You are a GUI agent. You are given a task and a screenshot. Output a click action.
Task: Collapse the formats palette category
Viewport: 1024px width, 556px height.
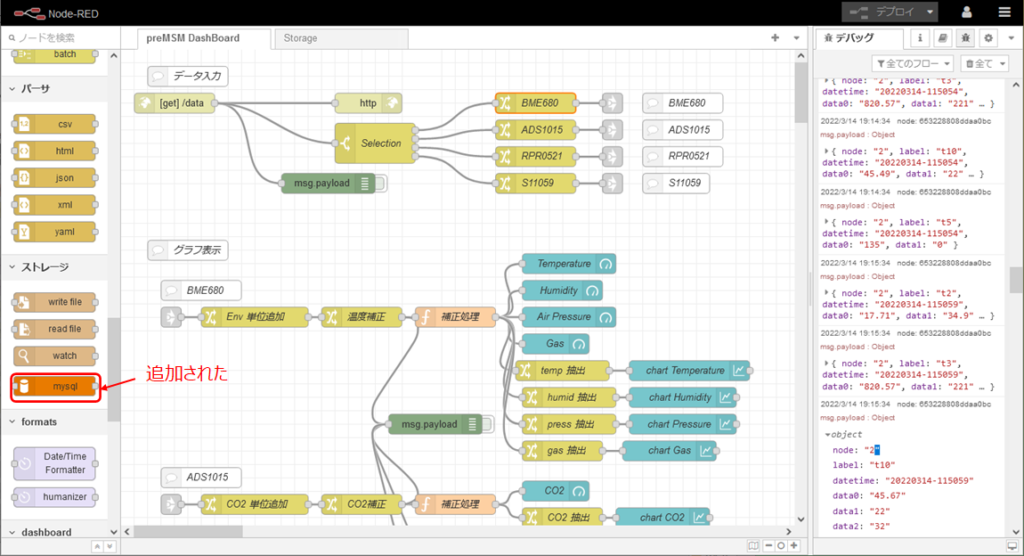pyautogui.click(x=55, y=422)
